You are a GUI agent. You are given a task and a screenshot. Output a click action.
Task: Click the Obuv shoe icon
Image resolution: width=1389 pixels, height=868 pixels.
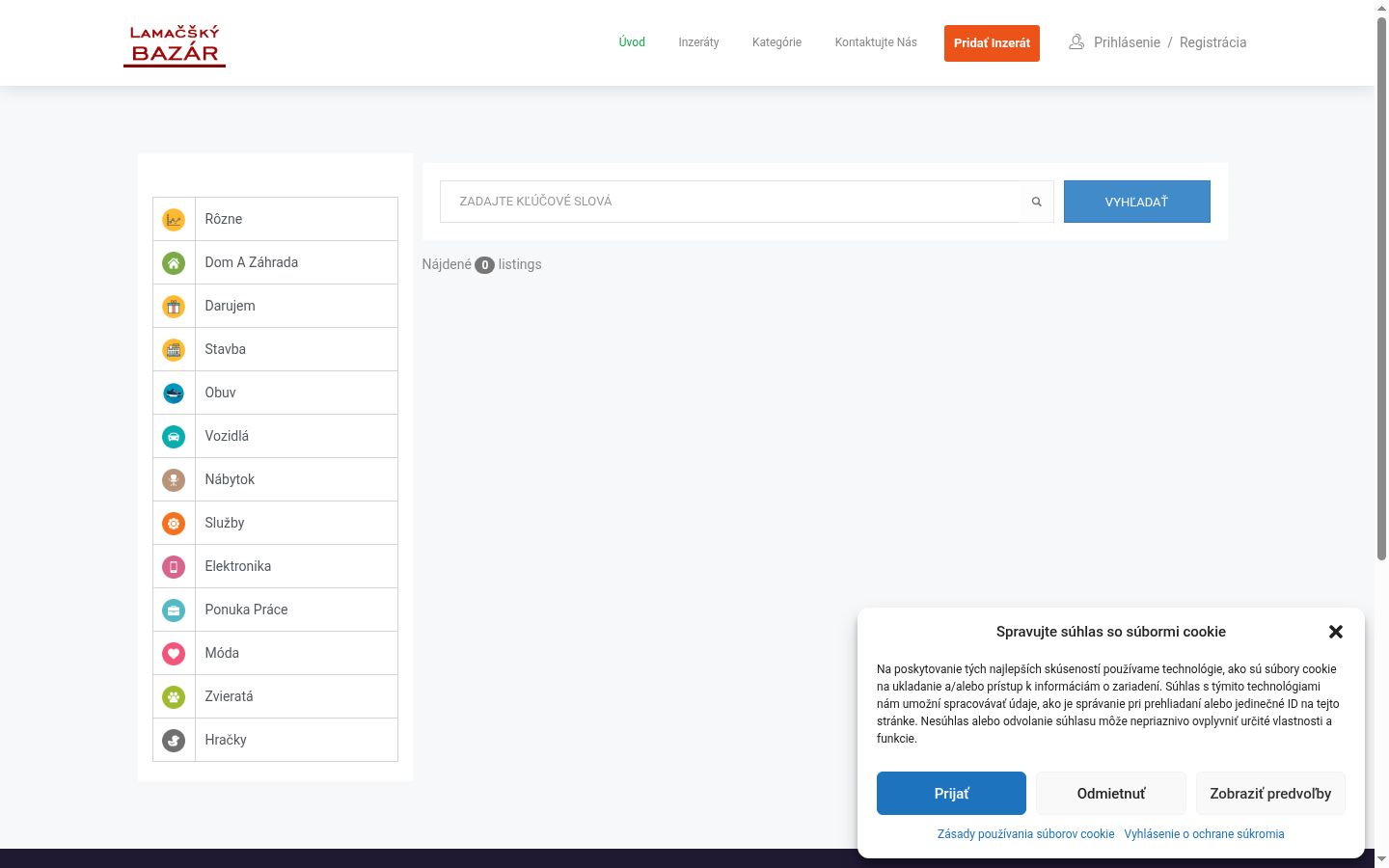pos(174,393)
